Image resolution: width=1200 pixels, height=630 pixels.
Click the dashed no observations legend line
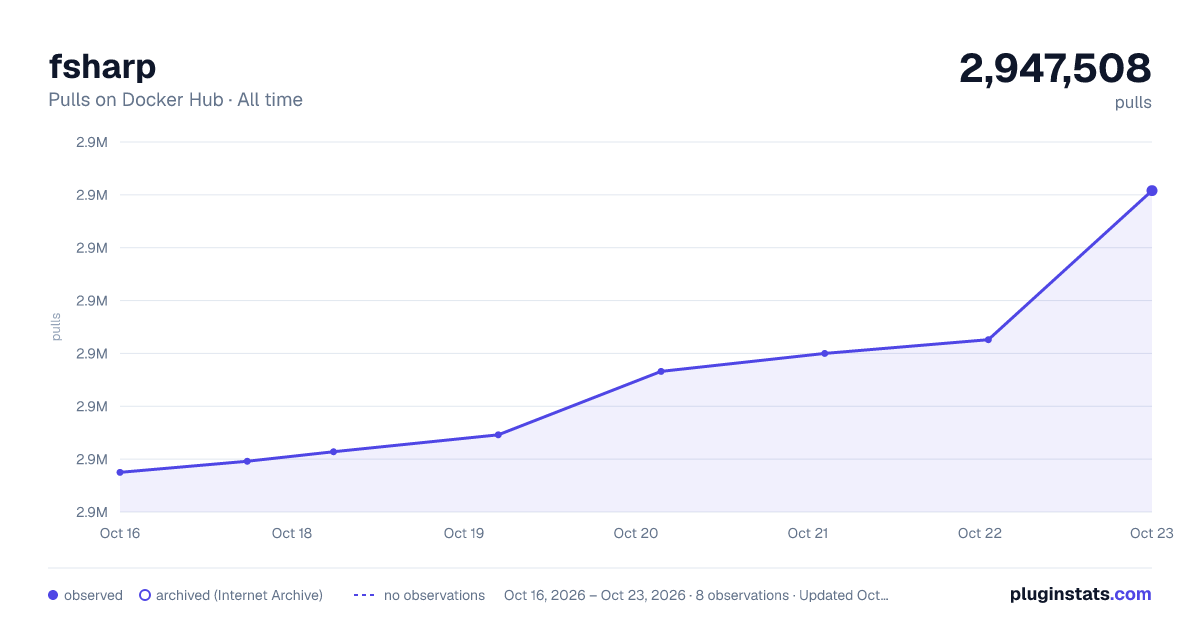(x=364, y=595)
